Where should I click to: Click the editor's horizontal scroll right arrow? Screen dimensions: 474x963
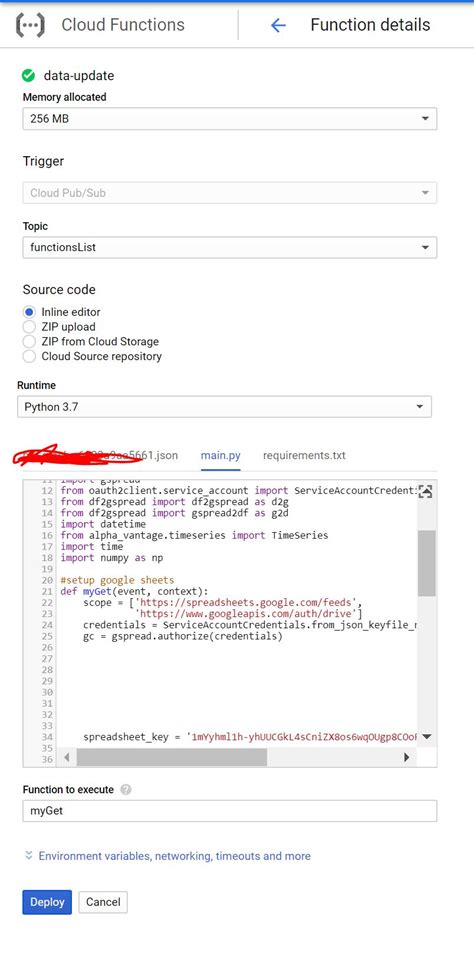point(406,757)
